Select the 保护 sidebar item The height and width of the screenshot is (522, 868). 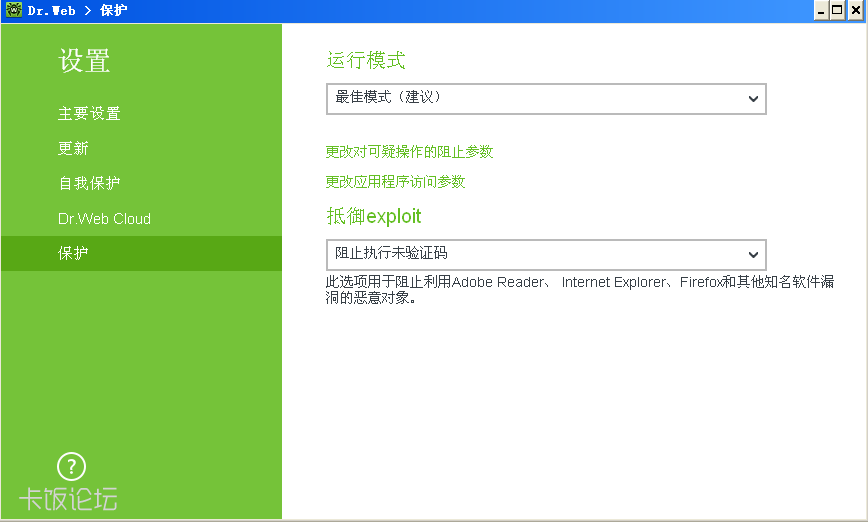point(141,254)
